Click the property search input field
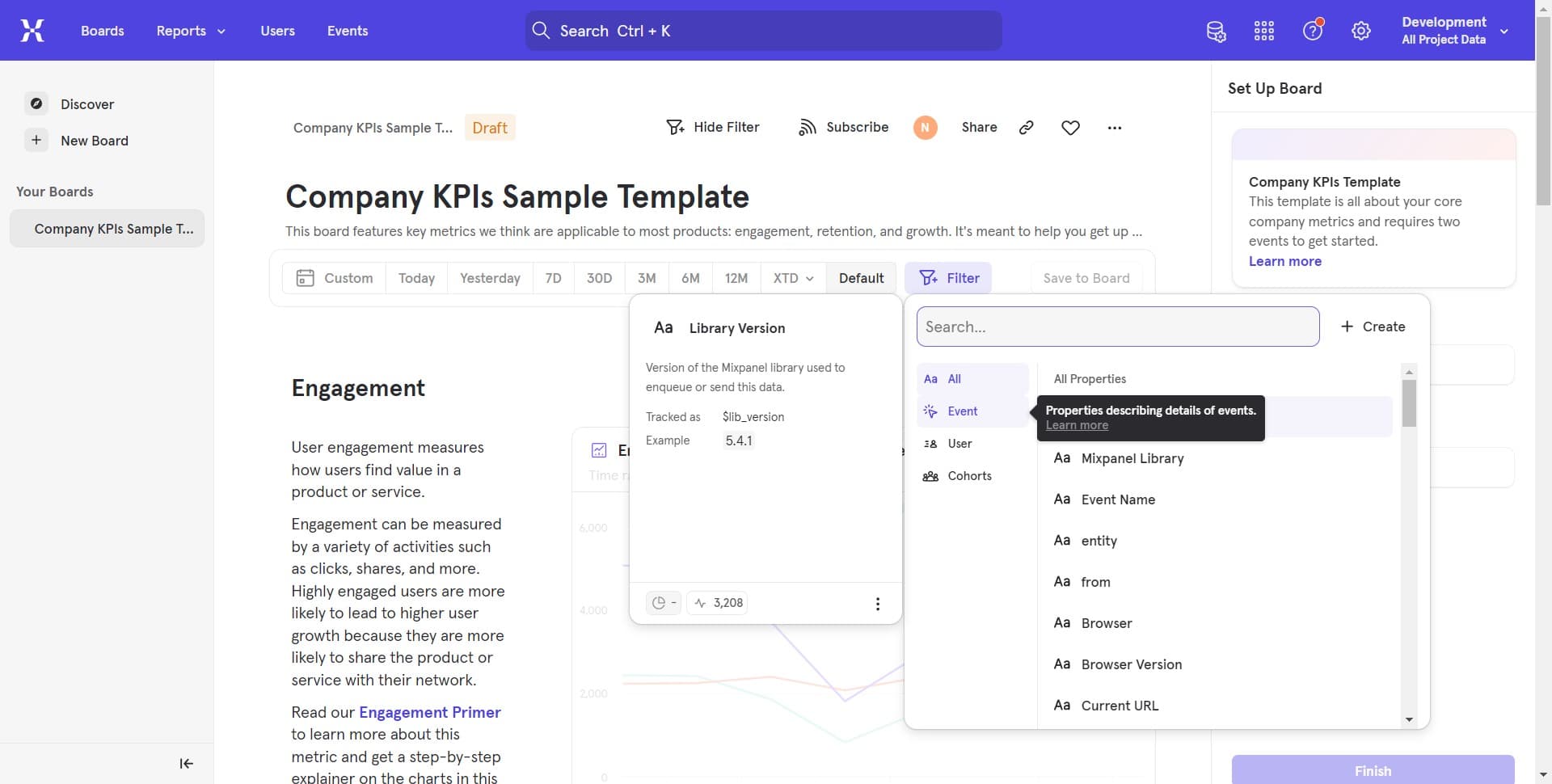 coord(1117,327)
